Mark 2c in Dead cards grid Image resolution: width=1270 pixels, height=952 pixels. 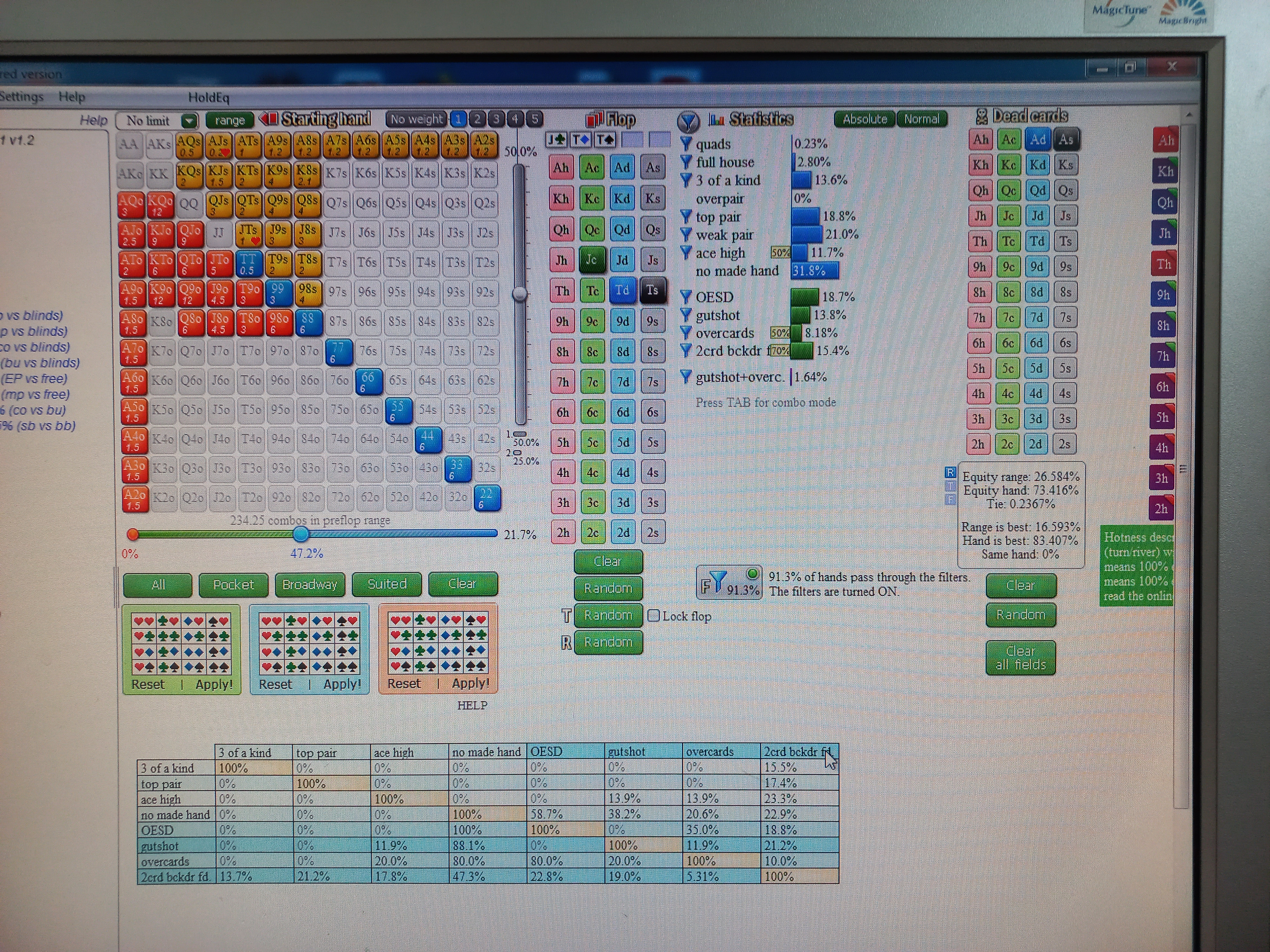pos(1007,444)
